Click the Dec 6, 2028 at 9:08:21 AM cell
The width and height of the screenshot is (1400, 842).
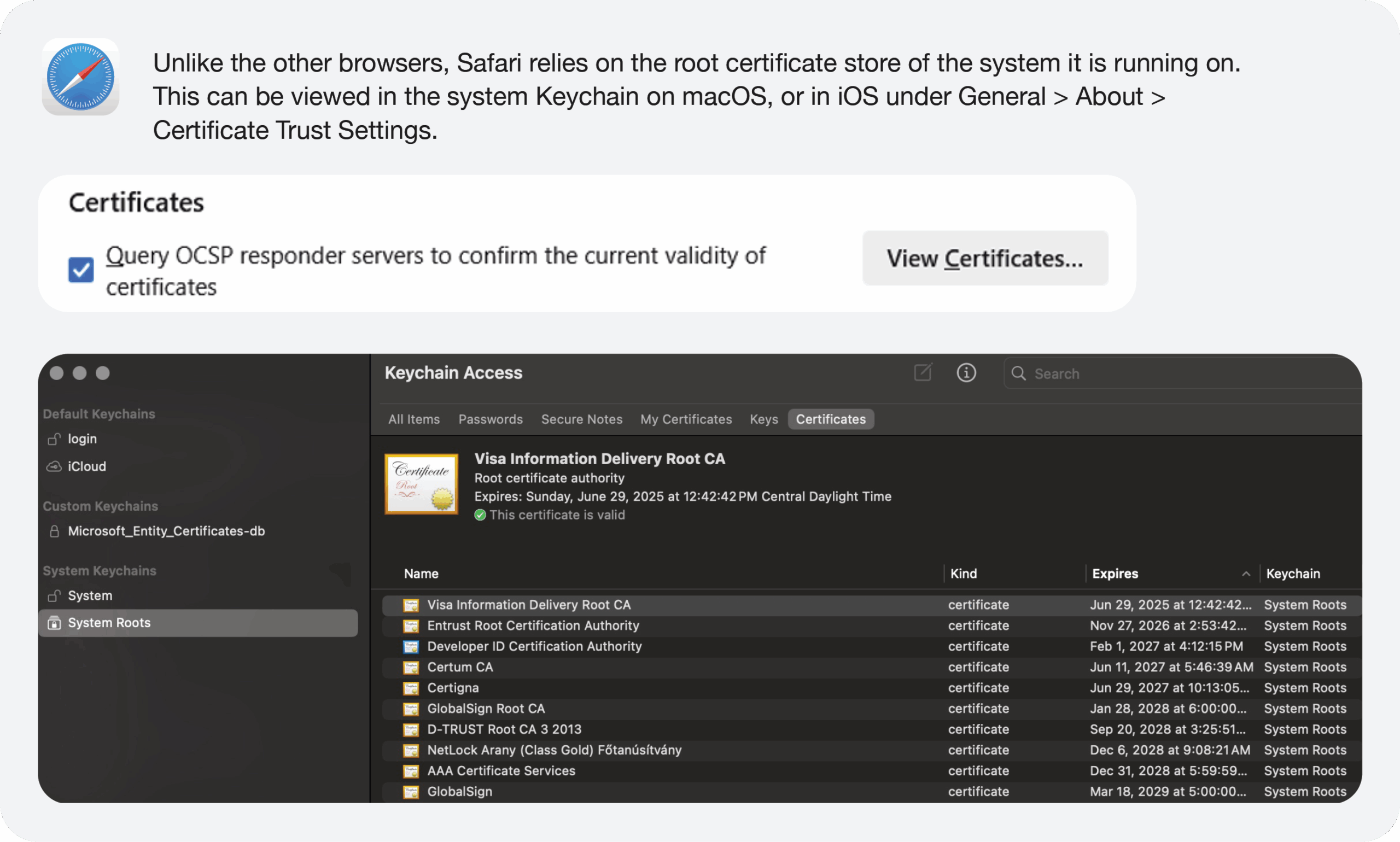click(x=1170, y=750)
